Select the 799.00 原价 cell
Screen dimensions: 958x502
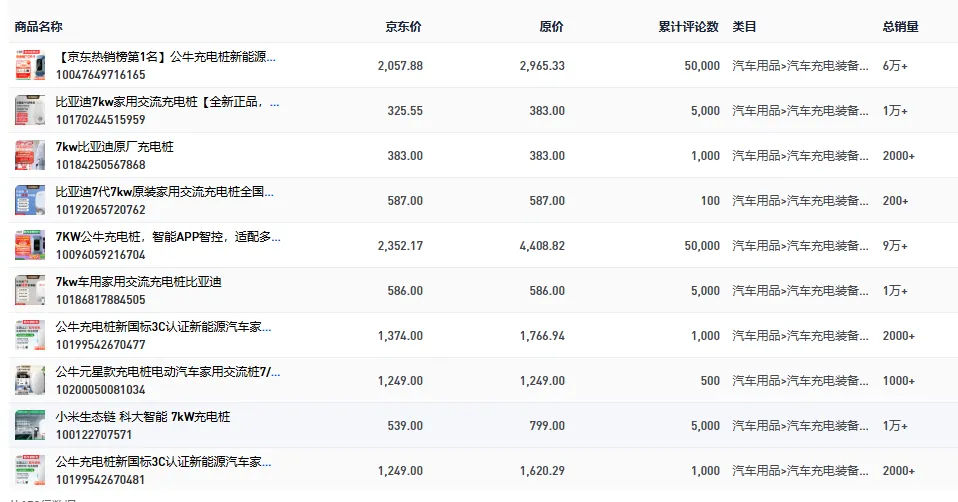tap(547, 426)
